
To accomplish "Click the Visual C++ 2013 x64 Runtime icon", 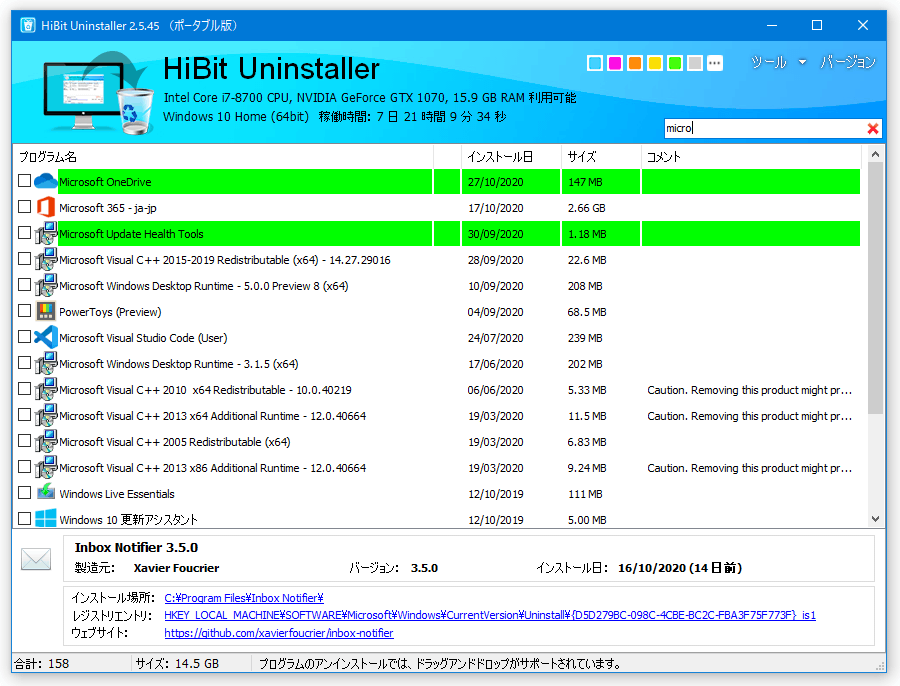I will pos(45,415).
